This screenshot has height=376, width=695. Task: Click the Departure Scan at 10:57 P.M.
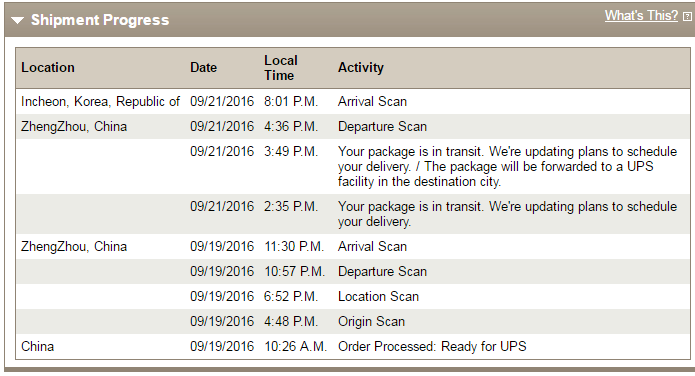click(382, 271)
